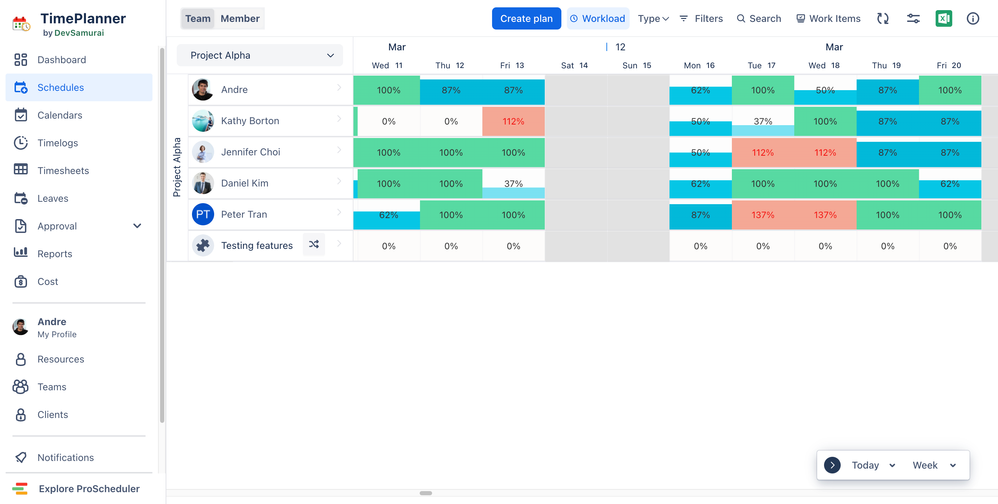Open Andre My Profile entry
The width and height of the screenshot is (998, 504).
pyautogui.click(x=79, y=327)
